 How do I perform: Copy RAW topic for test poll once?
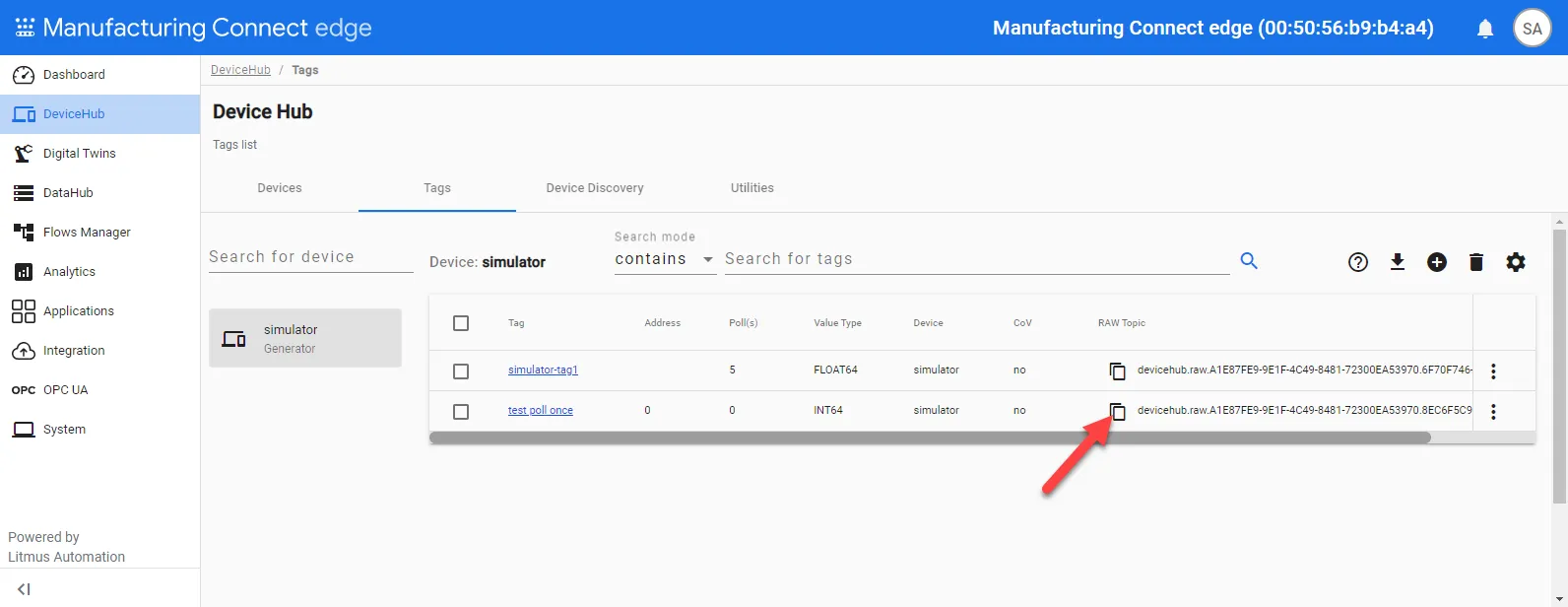(x=1117, y=411)
